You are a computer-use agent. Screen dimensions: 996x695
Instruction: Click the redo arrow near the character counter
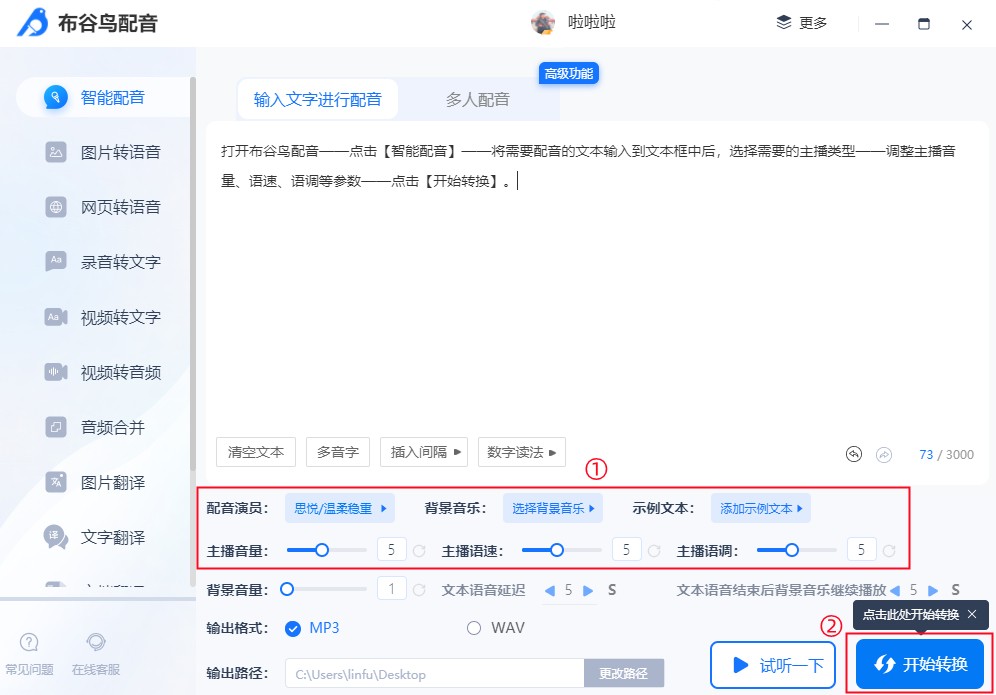tap(884, 455)
